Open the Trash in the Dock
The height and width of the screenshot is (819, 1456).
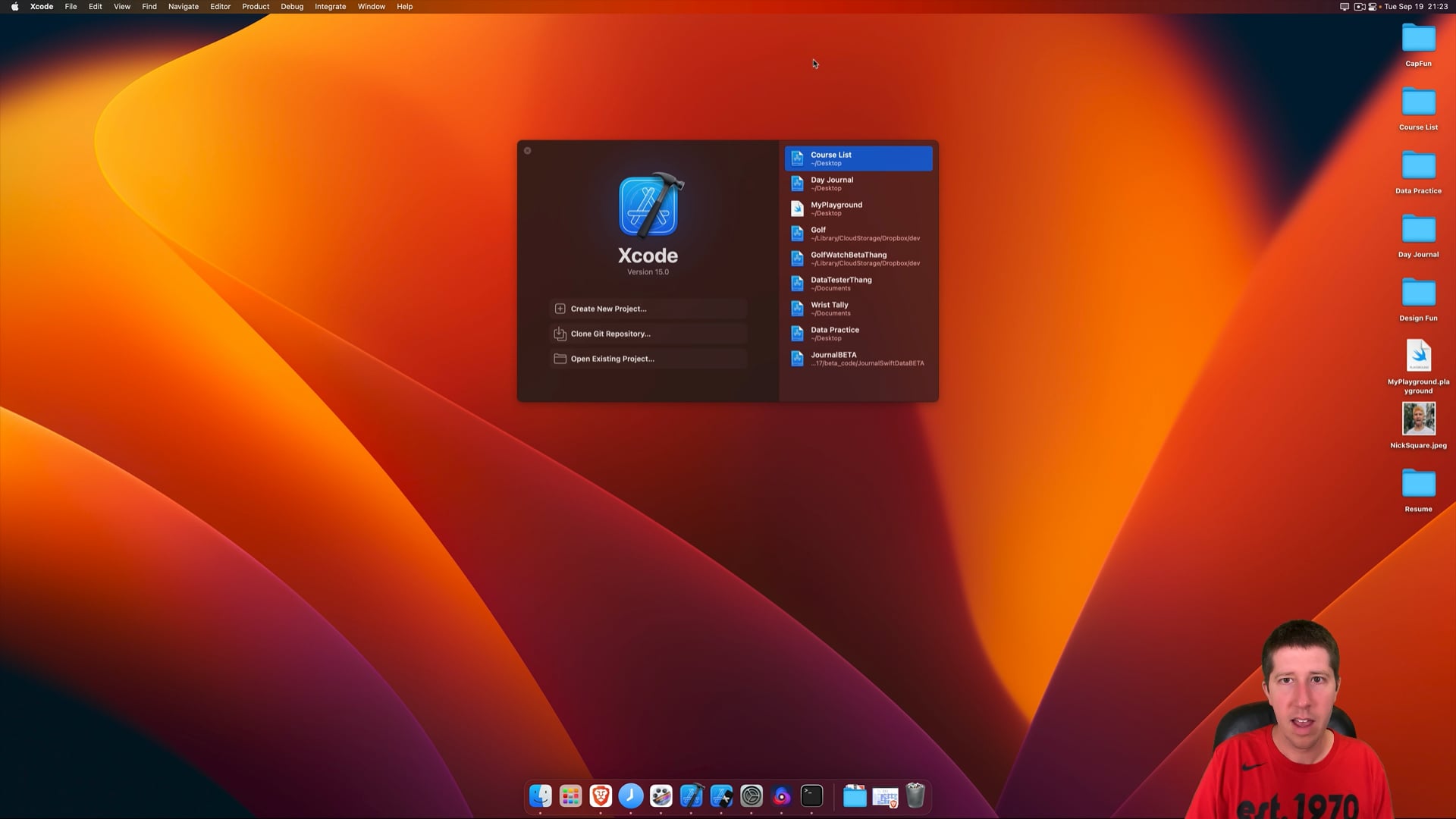point(915,796)
